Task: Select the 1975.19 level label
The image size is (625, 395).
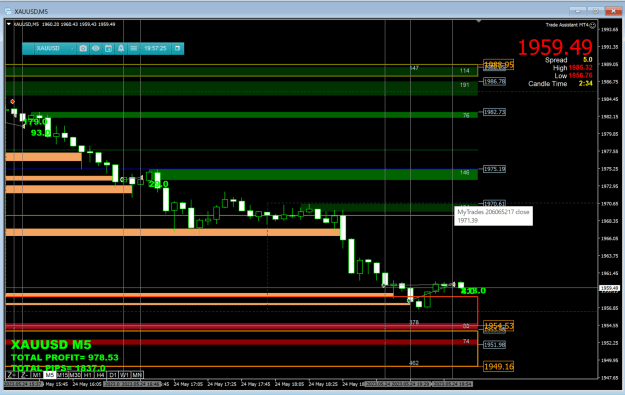Action: pos(494,169)
